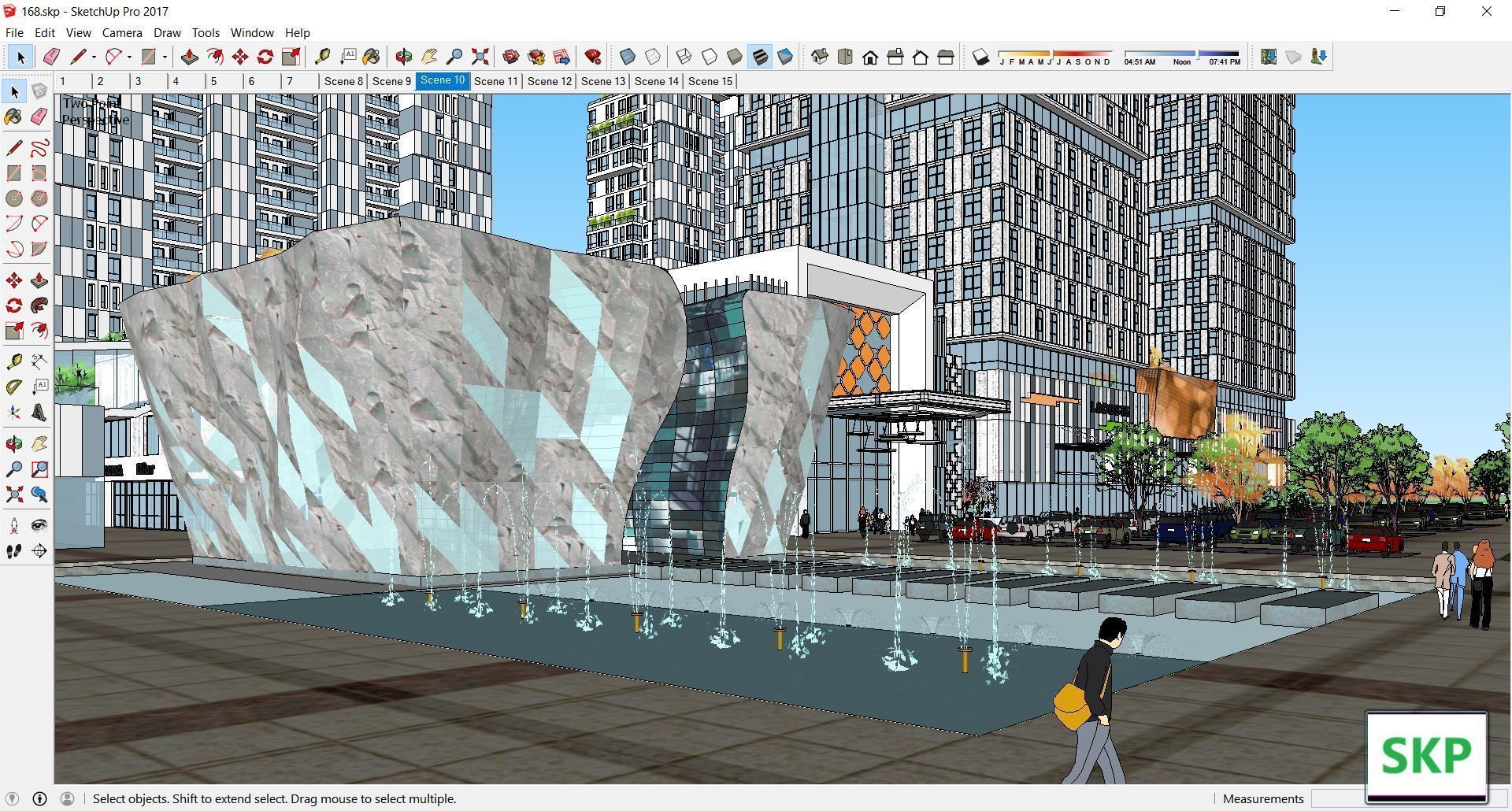Enable Hidden Line face style
The height and width of the screenshot is (811, 1512).
click(710, 57)
